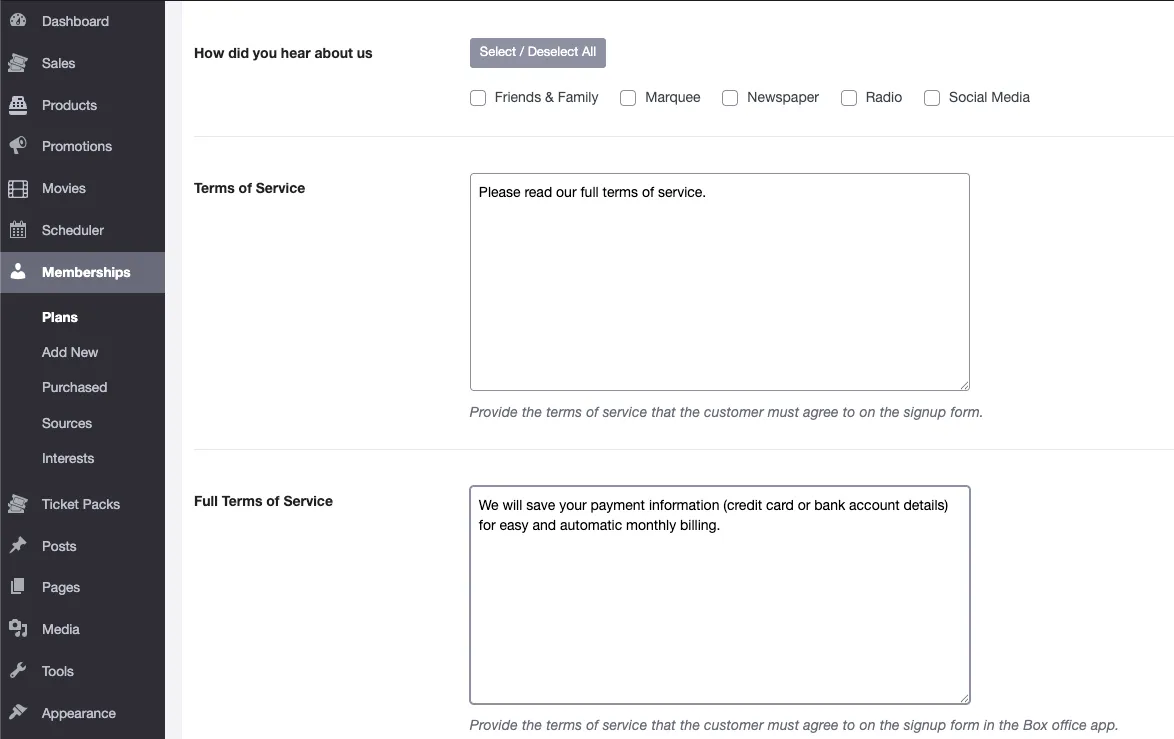Click the Sales ticket icon
The width and height of the screenshot is (1174, 739).
click(x=18, y=63)
